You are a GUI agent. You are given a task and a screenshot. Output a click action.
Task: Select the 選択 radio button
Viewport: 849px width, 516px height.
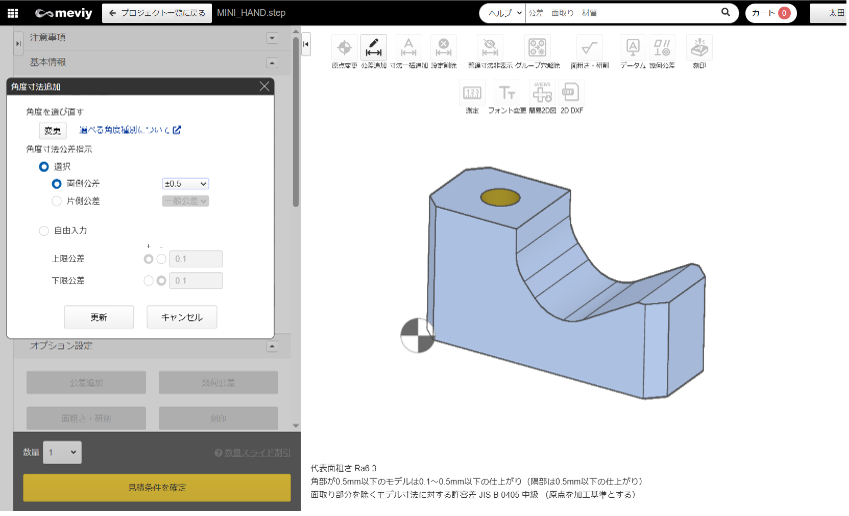point(44,167)
